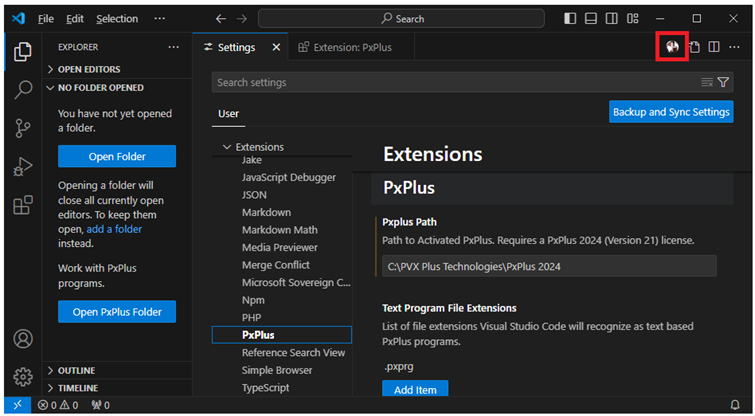Image resolution: width=755 pixels, height=416 pixels.
Task: Open the Run and Debug view
Action: [22, 167]
